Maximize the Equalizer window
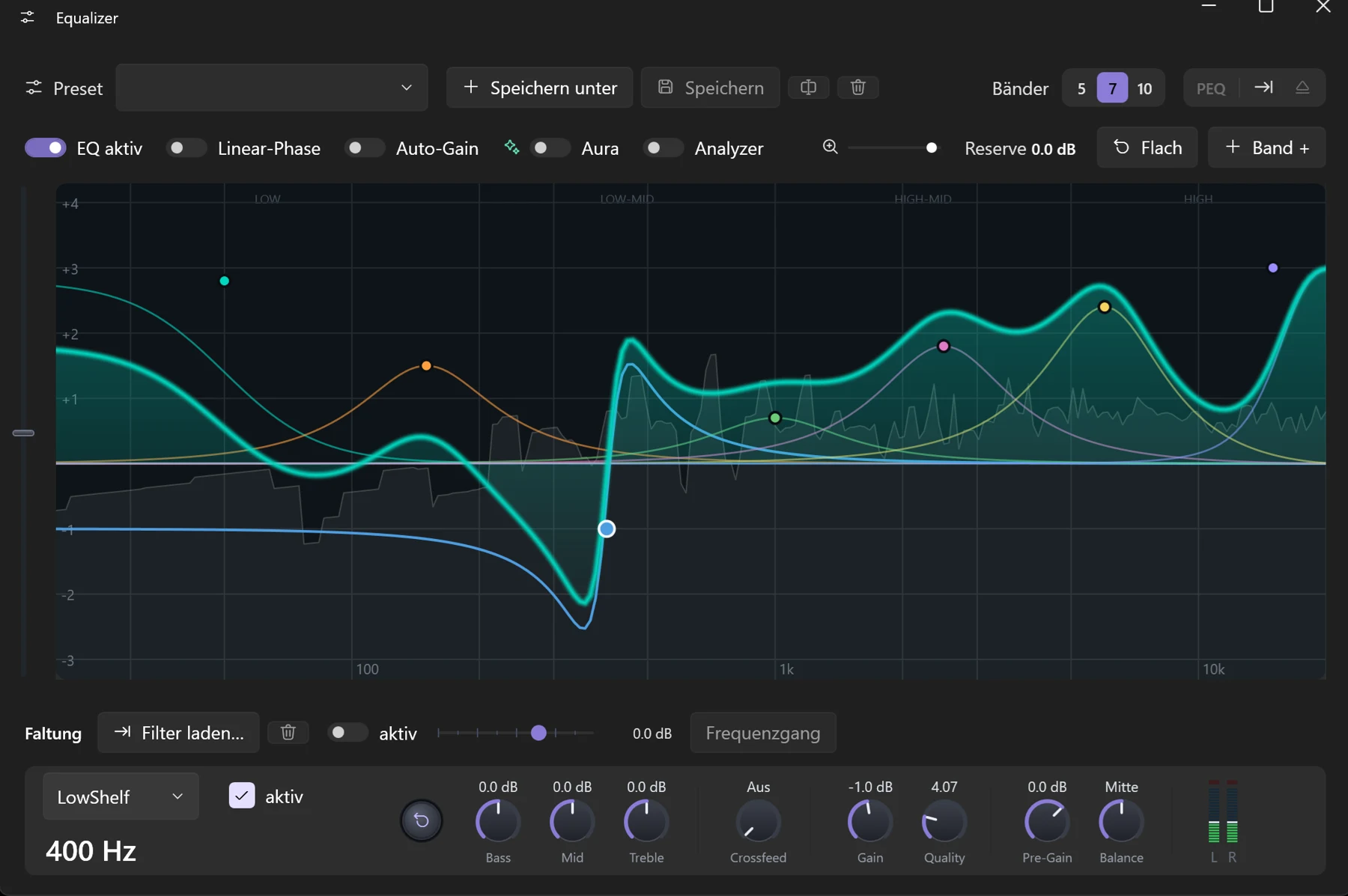The image size is (1348, 896). click(x=1266, y=7)
